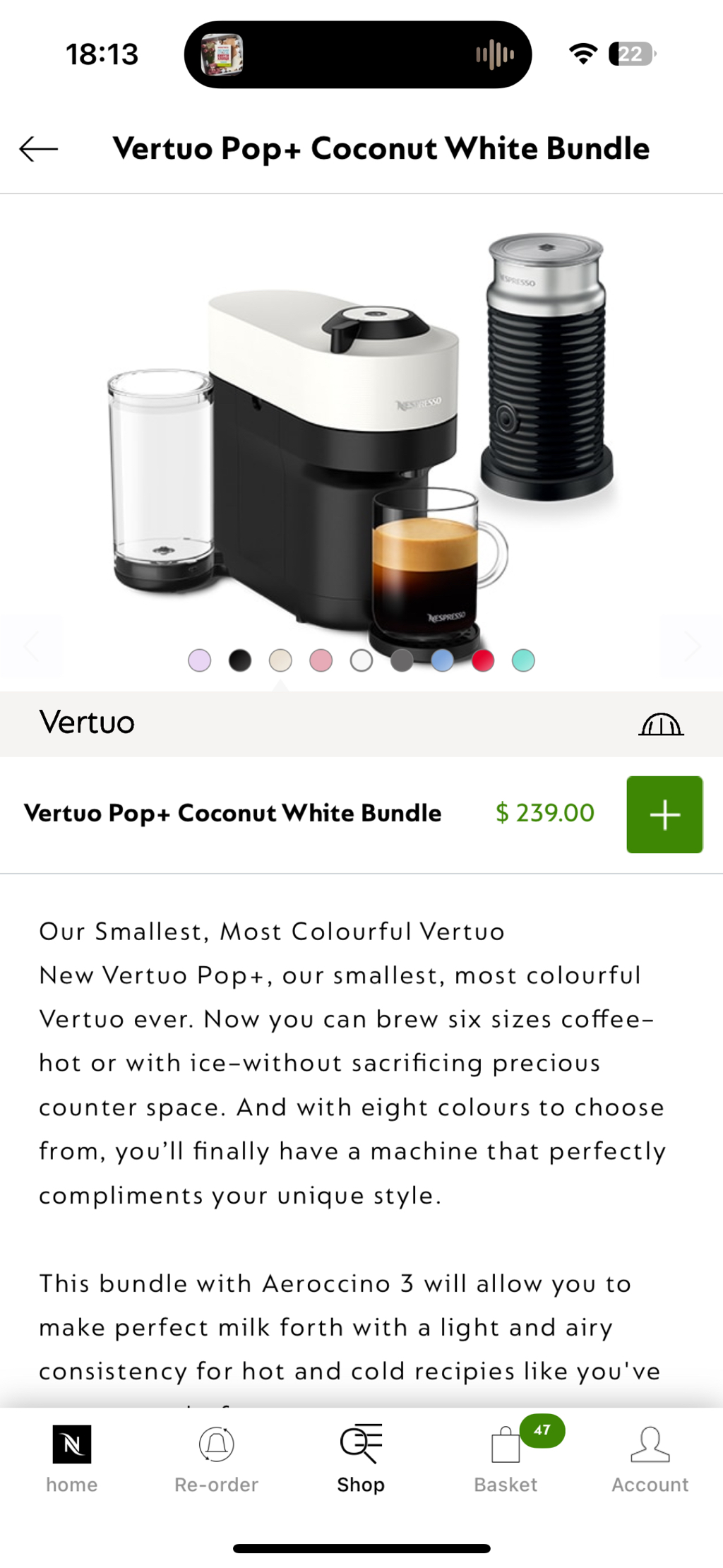723x1568 pixels.
Task: Add Vertuo Pop+ bundle to basket
Action: pyautogui.click(x=664, y=814)
